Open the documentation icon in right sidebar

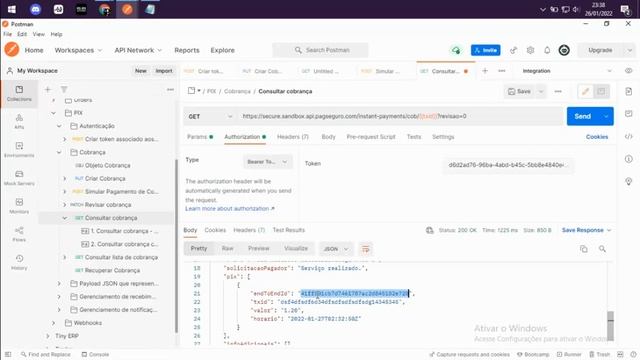tap(629, 91)
